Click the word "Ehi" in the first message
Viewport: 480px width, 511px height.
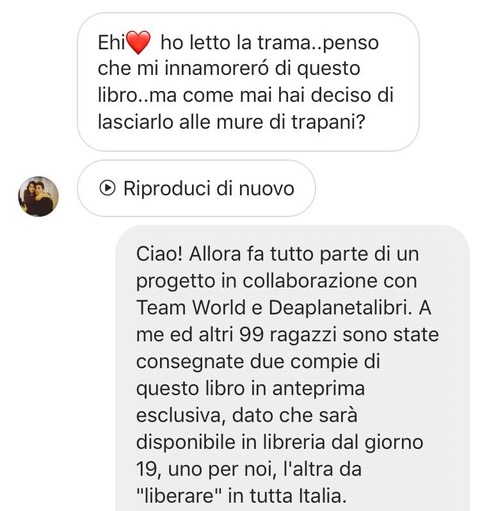click(111, 43)
